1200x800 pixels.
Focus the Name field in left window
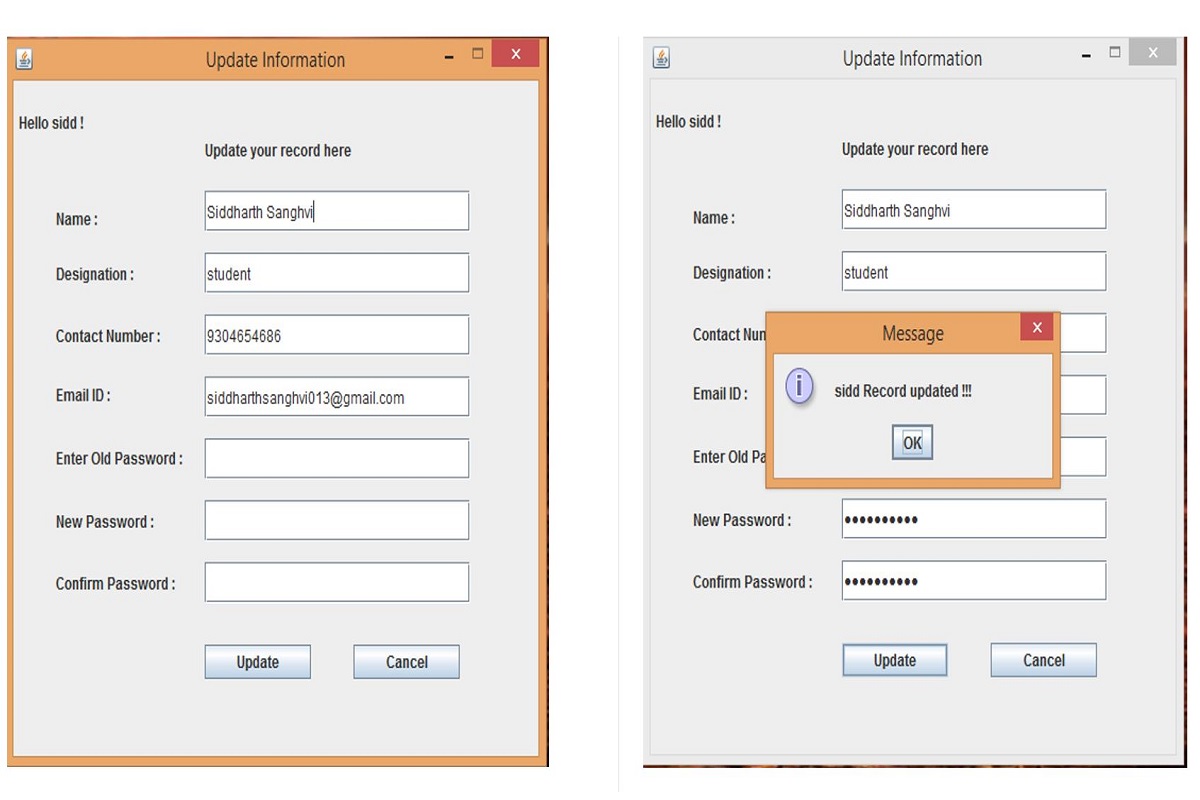point(336,212)
